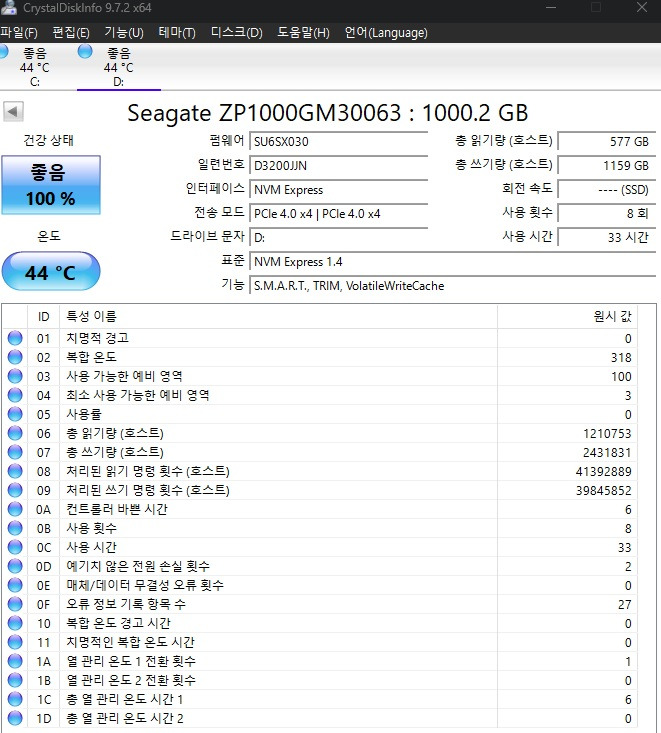The image size is (661, 733).
Task: Click the status orb for 05 사용률
Action: point(15,414)
